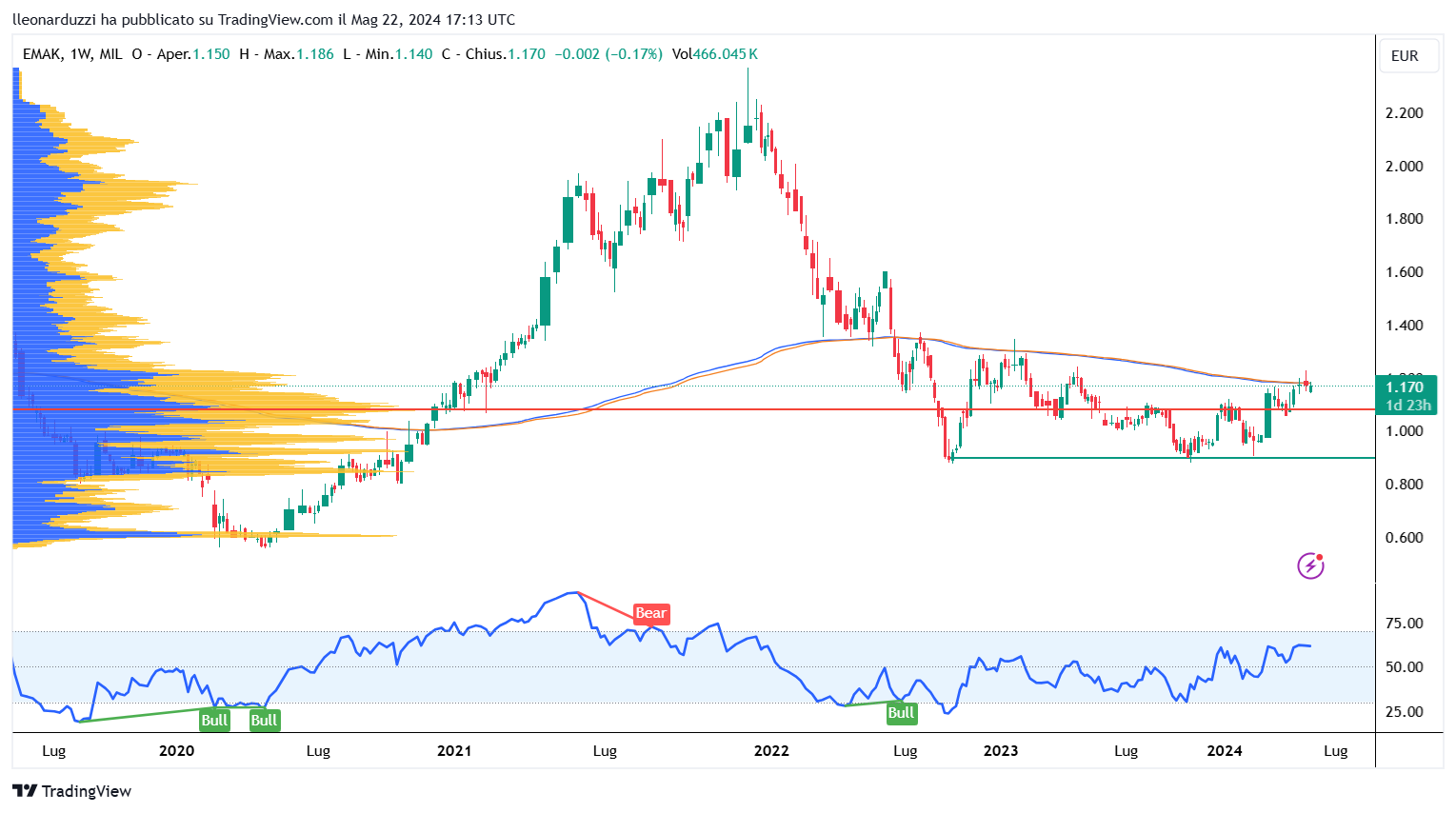This screenshot has width=1456, height=813.
Task: Click the publication header text line
Action: [264, 19]
